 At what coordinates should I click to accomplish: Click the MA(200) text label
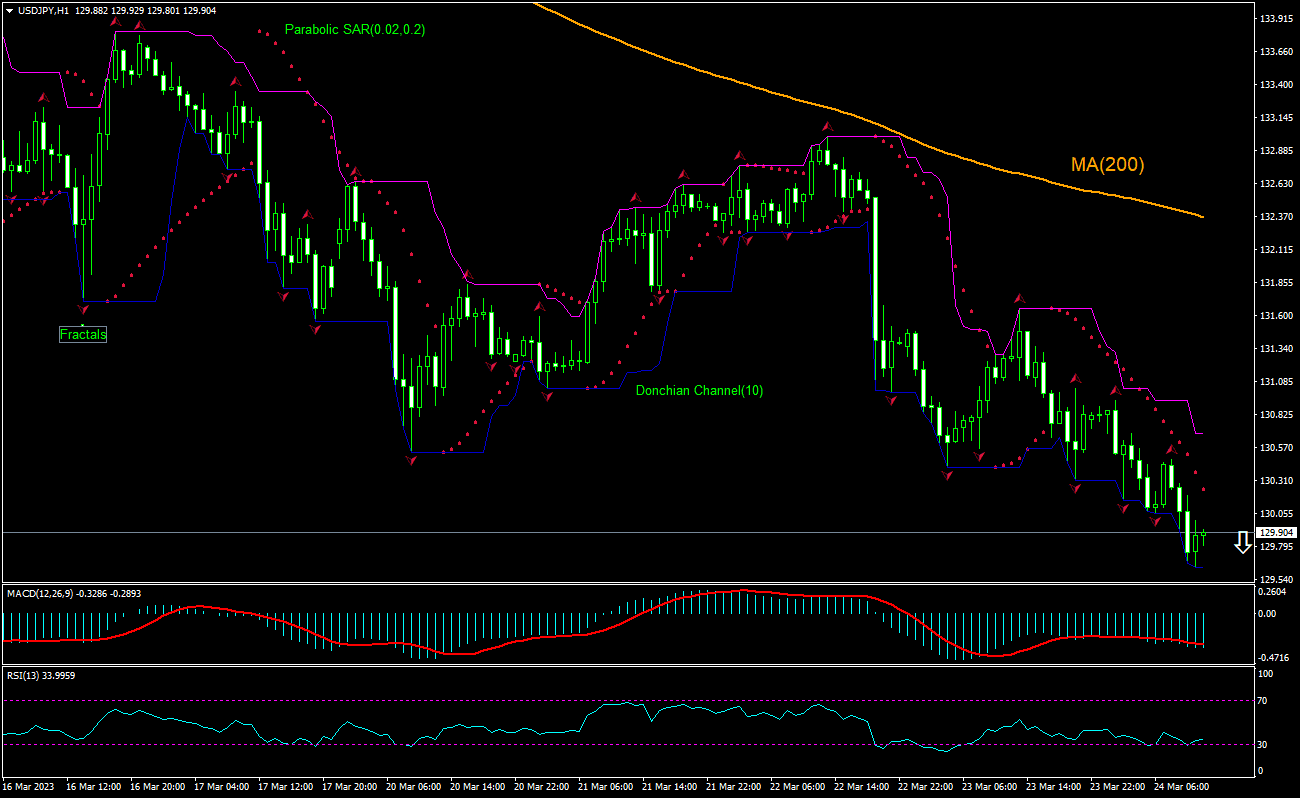point(1106,163)
